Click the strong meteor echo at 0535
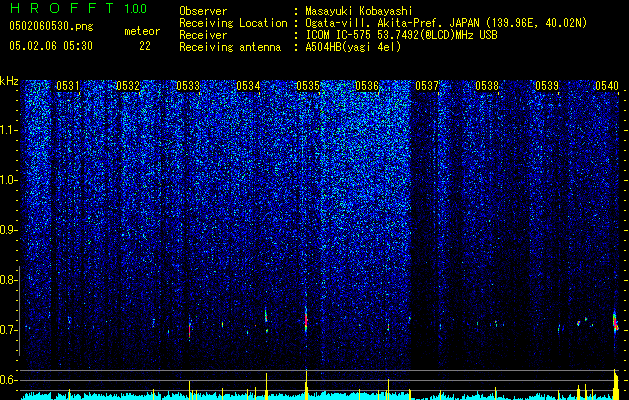The image size is (629, 400). pos(306,320)
